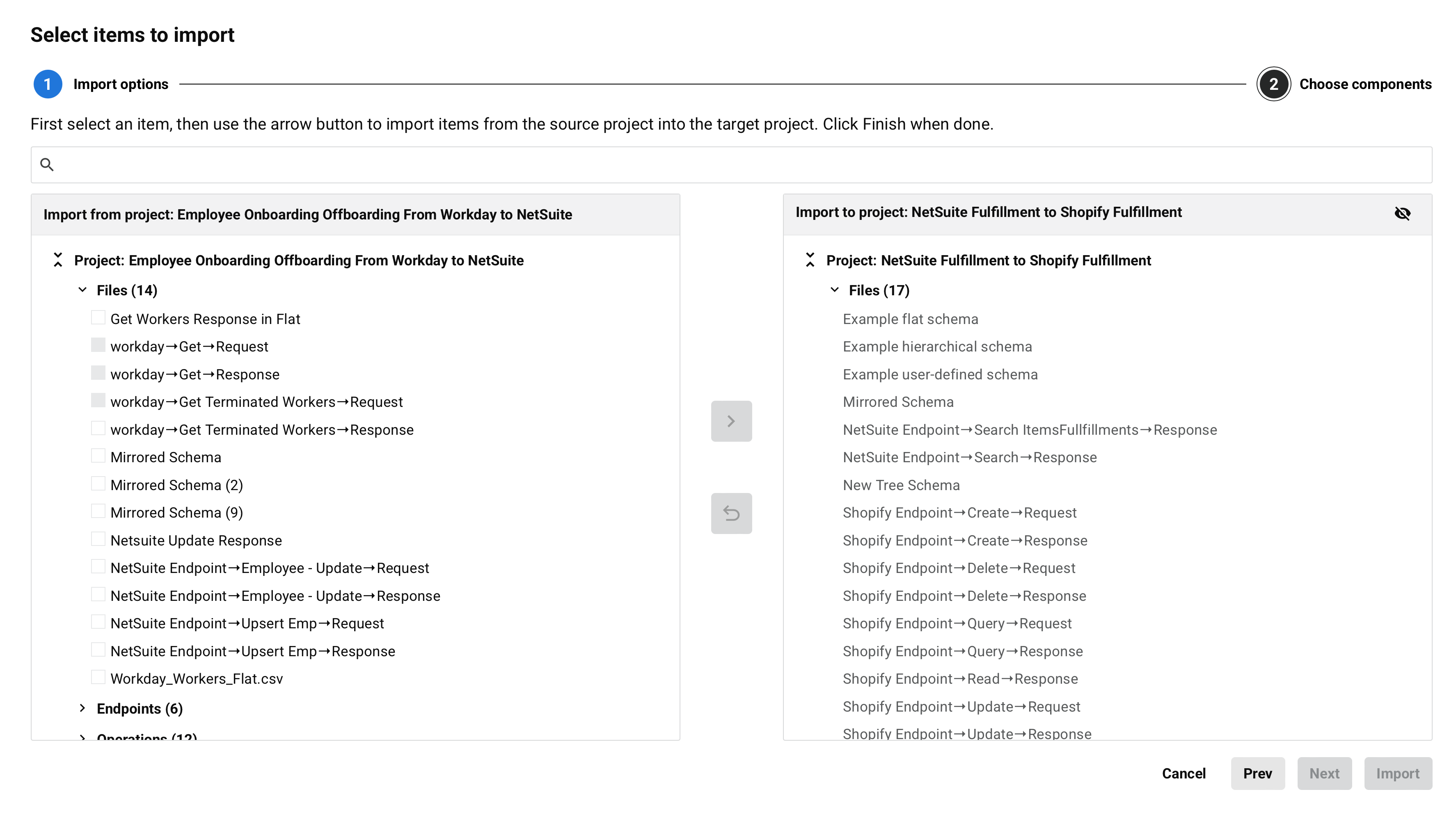This screenshot has width=1456, height=817.
Task: Collapse all in the target project tree
Action: click(809, 260)
